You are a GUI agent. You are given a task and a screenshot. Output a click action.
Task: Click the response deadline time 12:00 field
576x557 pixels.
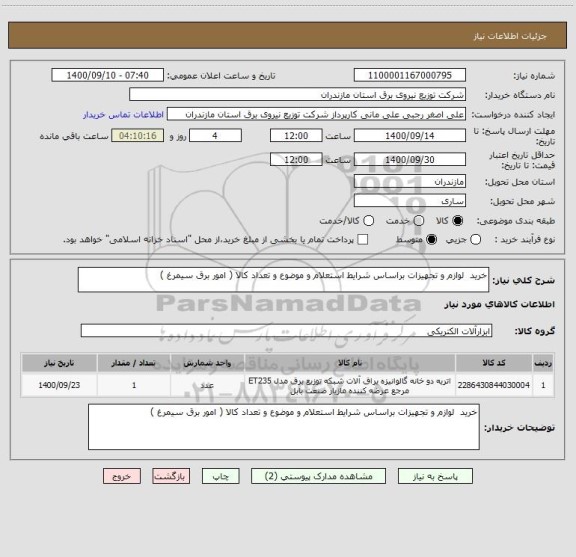tap(296, 136)
